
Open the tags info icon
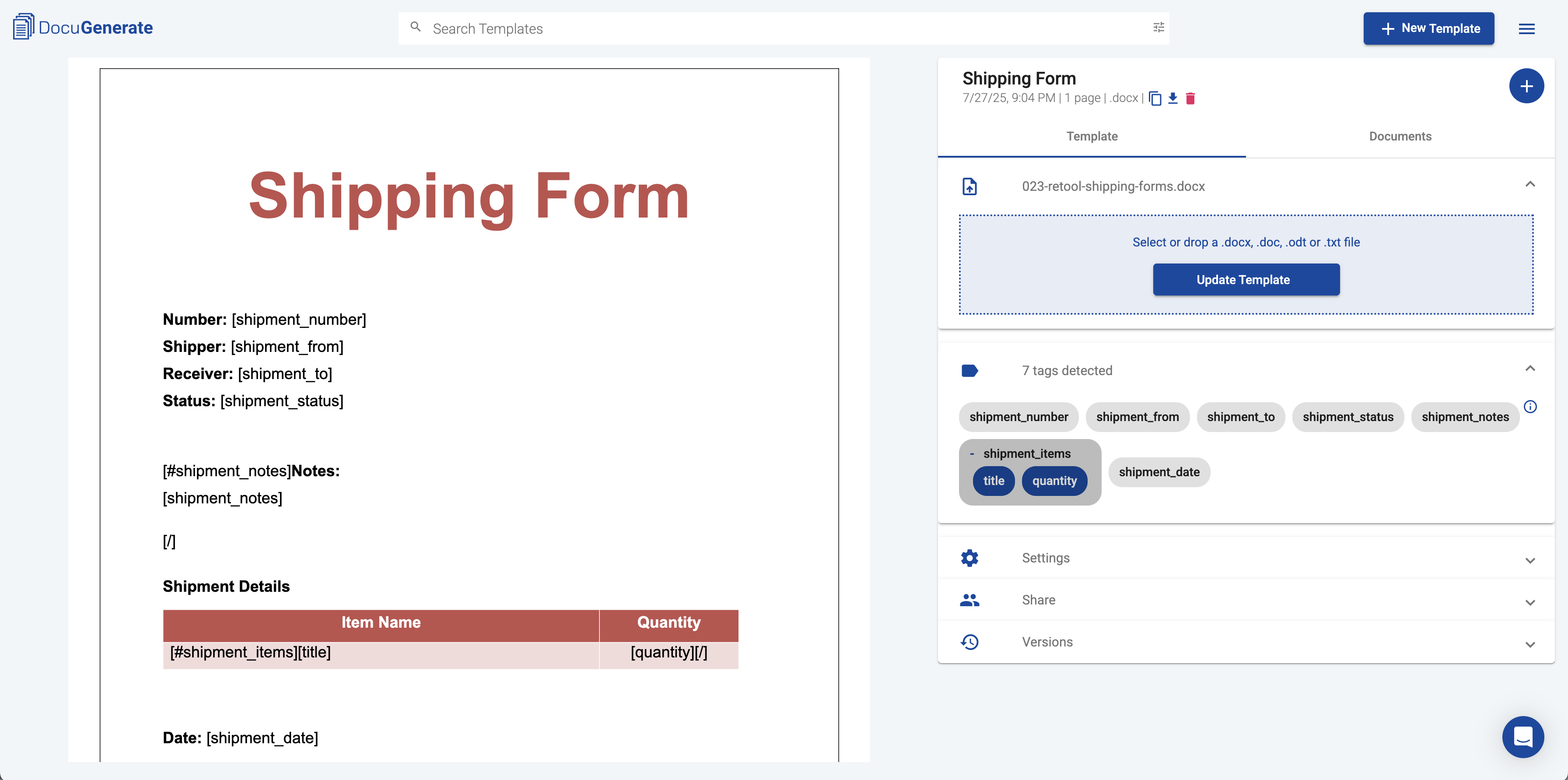pyautogui.click(x=1529, y=406)
